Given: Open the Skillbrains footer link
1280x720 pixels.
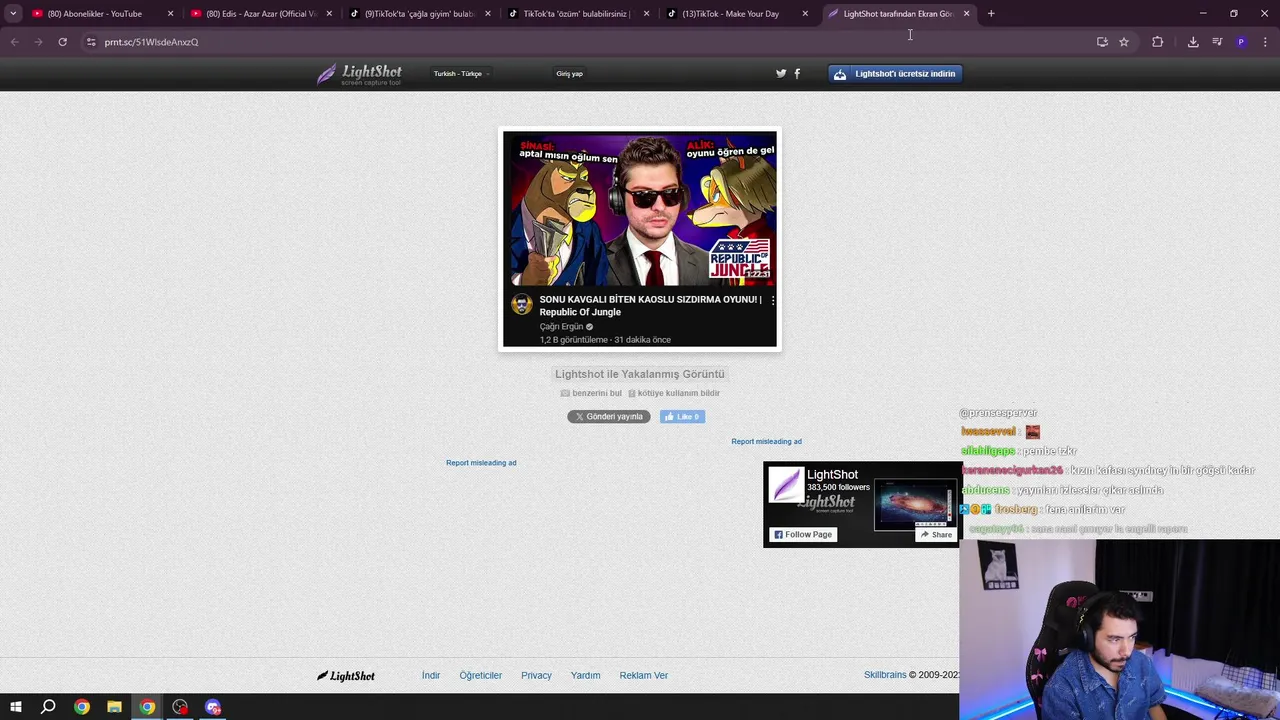Looking at the screenshot, I should pos(885,675).
